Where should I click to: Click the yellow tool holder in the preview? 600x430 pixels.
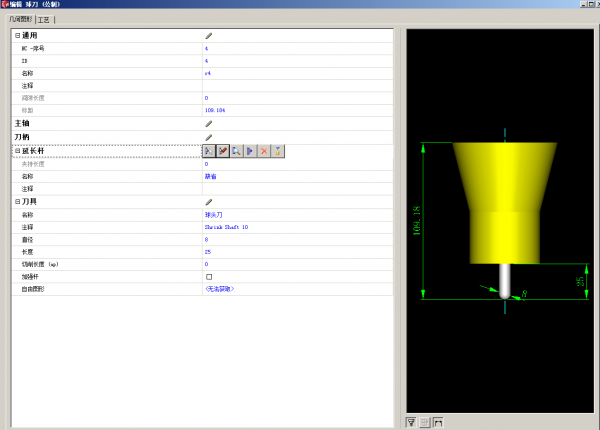pos(505,203)
